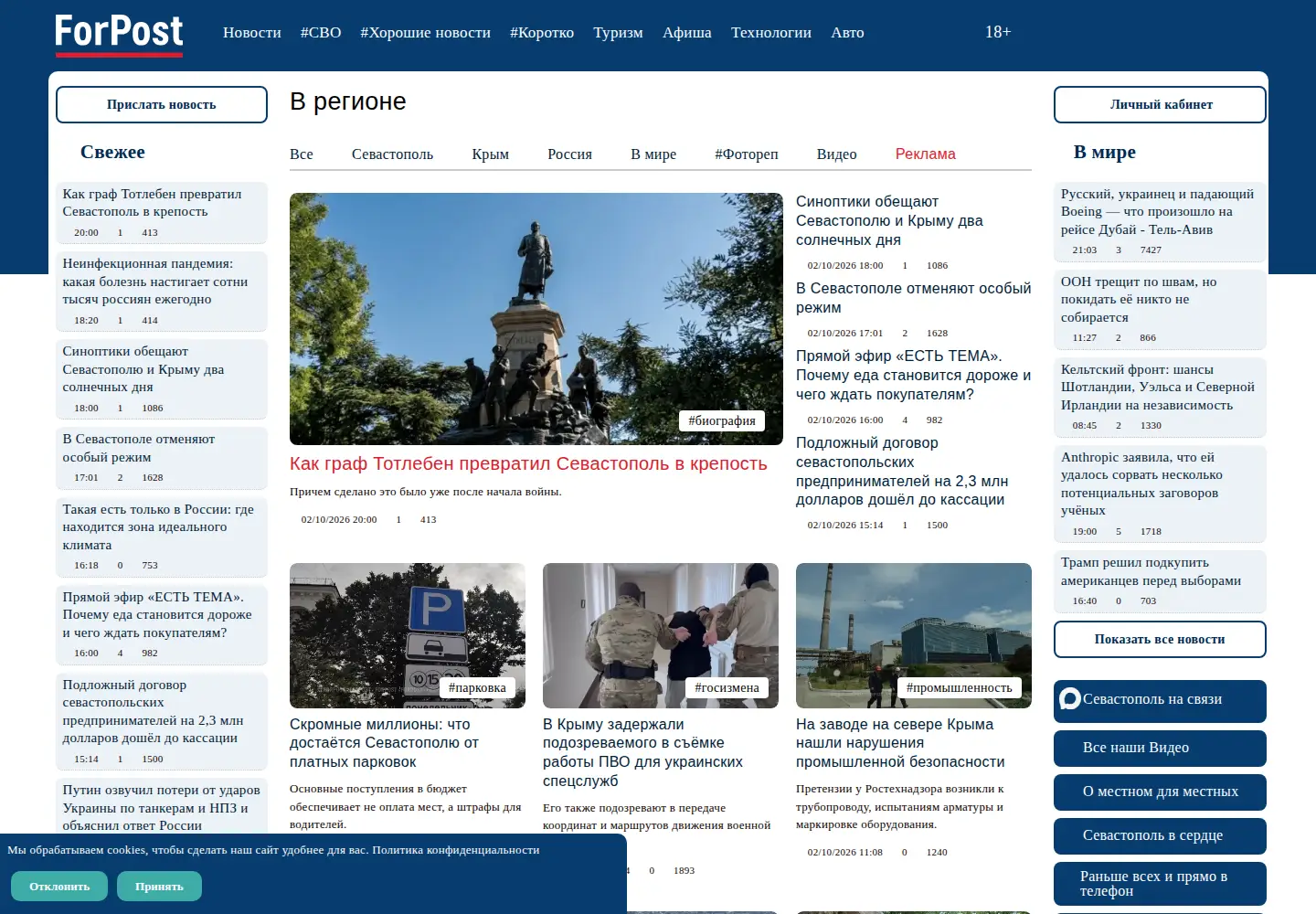Click the #госизмена tag
The width and height of the screenshot is (1316, 914).
click(727, 687)
